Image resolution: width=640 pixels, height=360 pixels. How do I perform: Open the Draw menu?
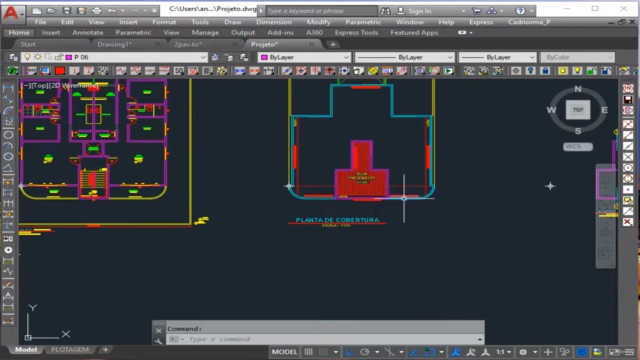233,22
